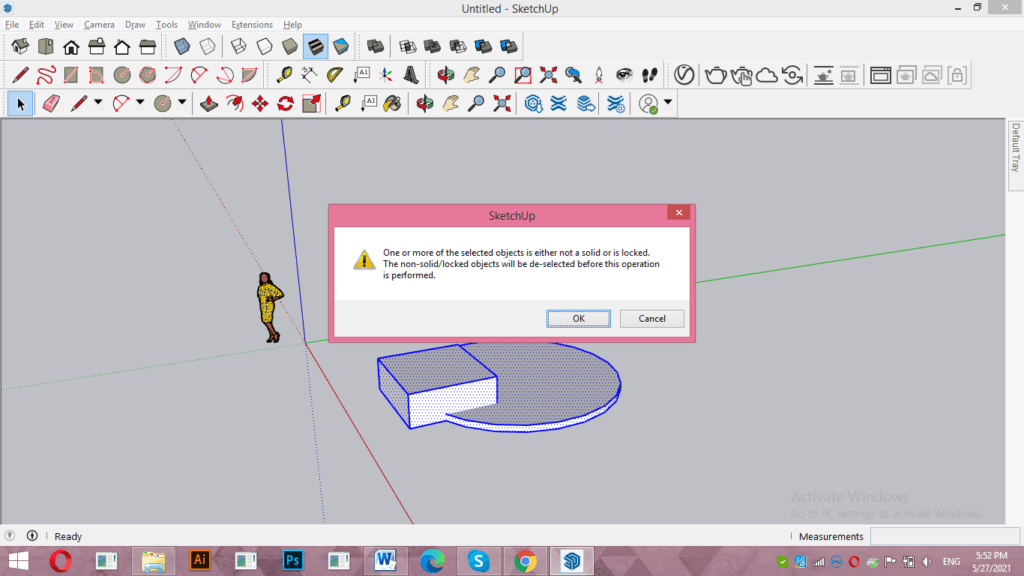This screenshot has width=1024, height=576.
Task: Activate the Eraser tool
Action: [50, 103]
